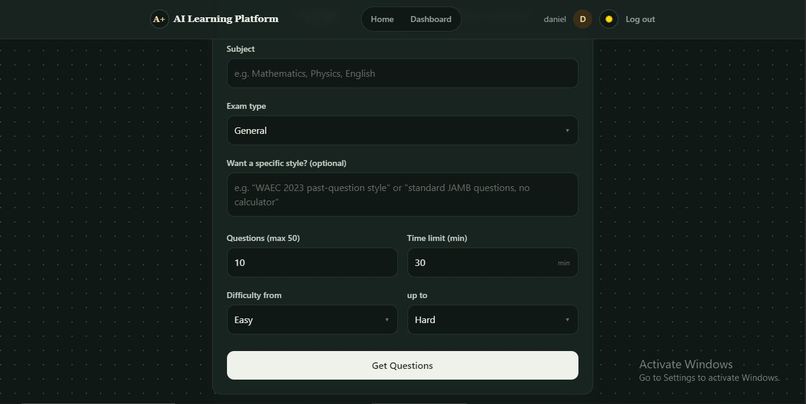Click the up to label
Viewport: 806px width, 404px height.
(417, 296)
